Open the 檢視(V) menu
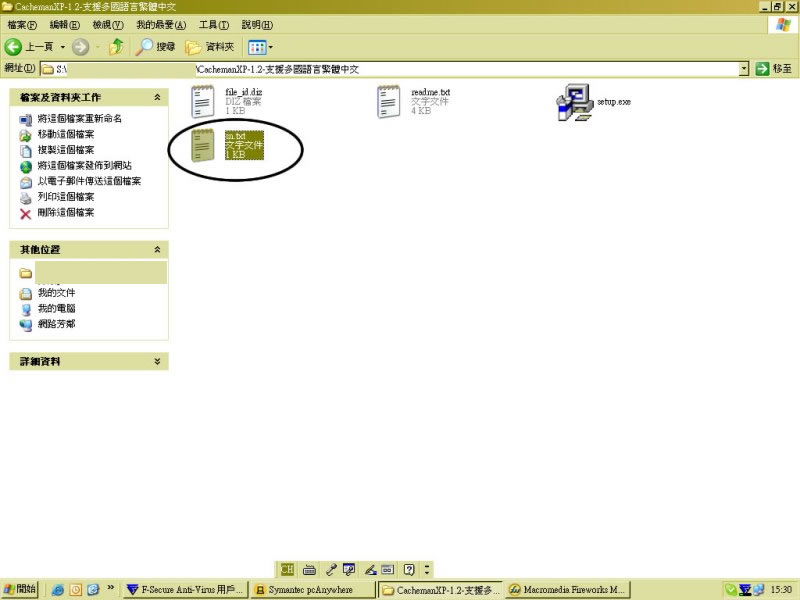Image resolution: width=800 pixels, height=600 pixels. point(108,25)
